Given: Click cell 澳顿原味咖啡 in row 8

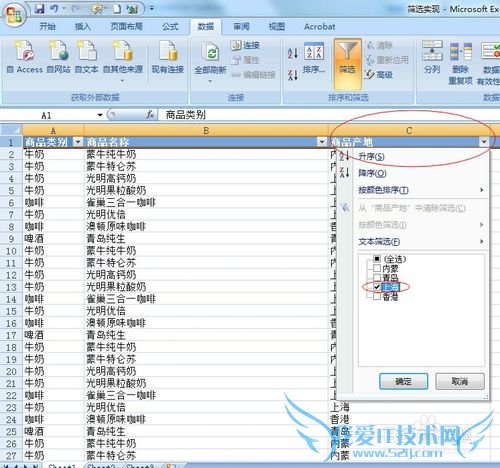Looking at the screenshot, I should 206,227.
